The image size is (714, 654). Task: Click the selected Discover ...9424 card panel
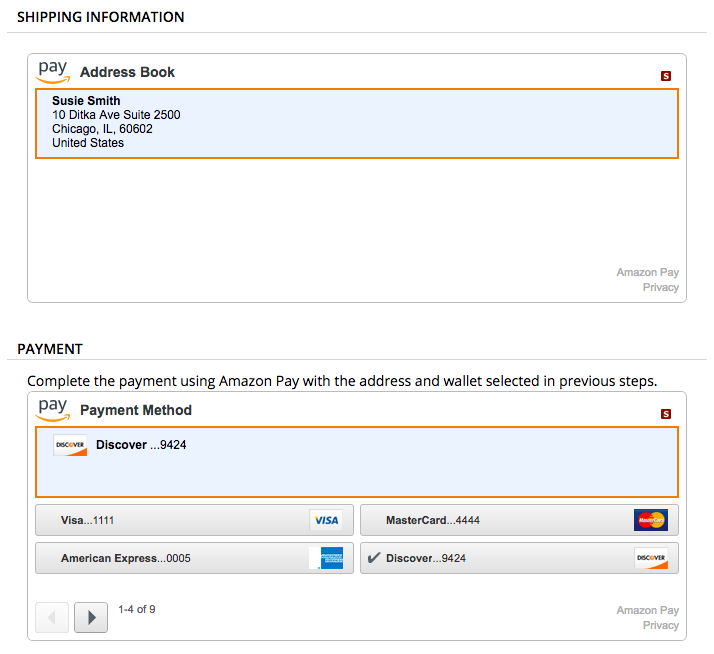tap(357, 462)
